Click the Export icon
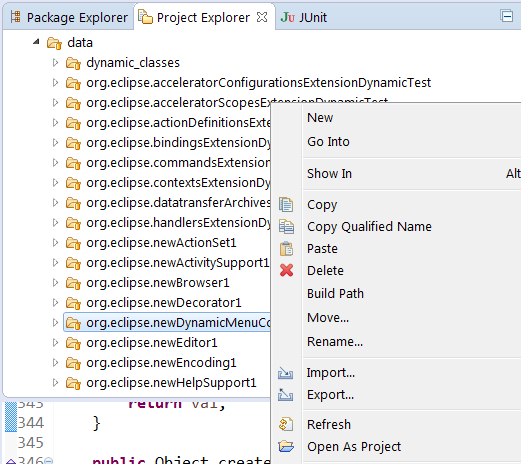 (286, 395)
